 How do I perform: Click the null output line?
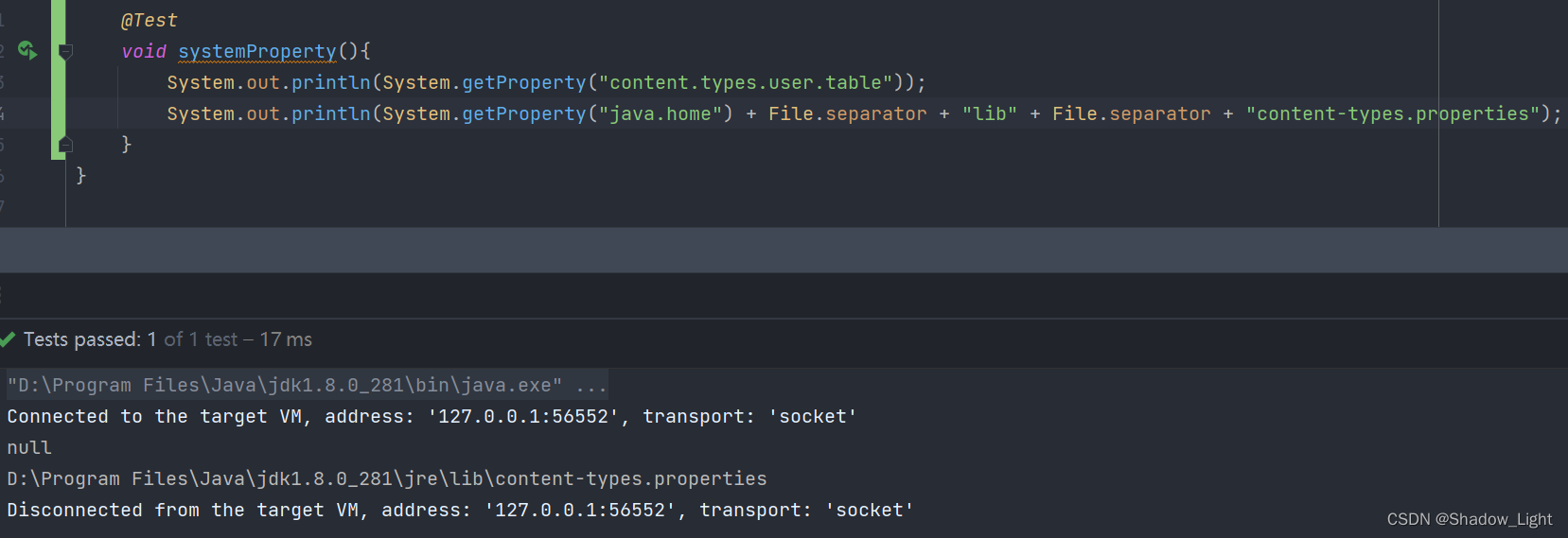[x=29, y=447]
